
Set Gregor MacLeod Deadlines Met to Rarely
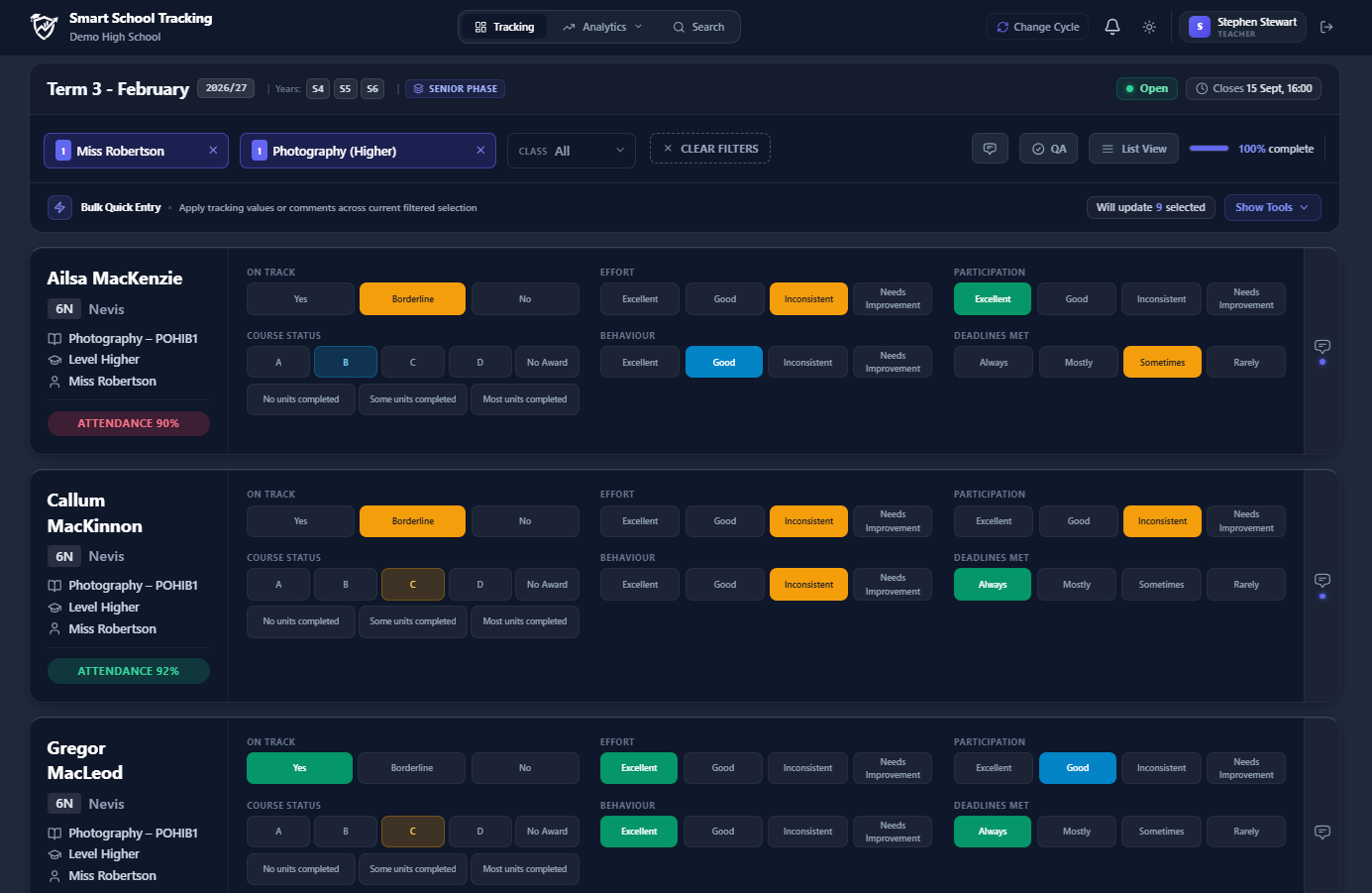(x=1246, y=832)
